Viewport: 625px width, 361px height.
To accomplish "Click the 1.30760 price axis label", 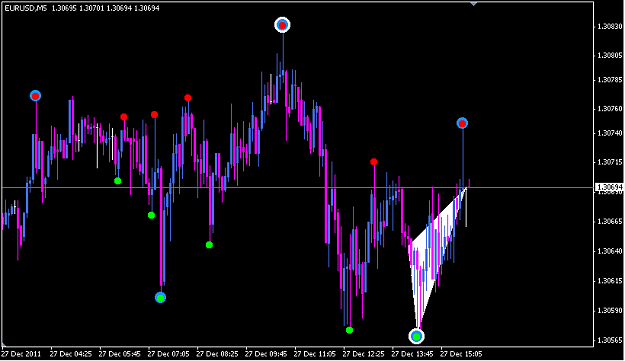I will [609, 109].
